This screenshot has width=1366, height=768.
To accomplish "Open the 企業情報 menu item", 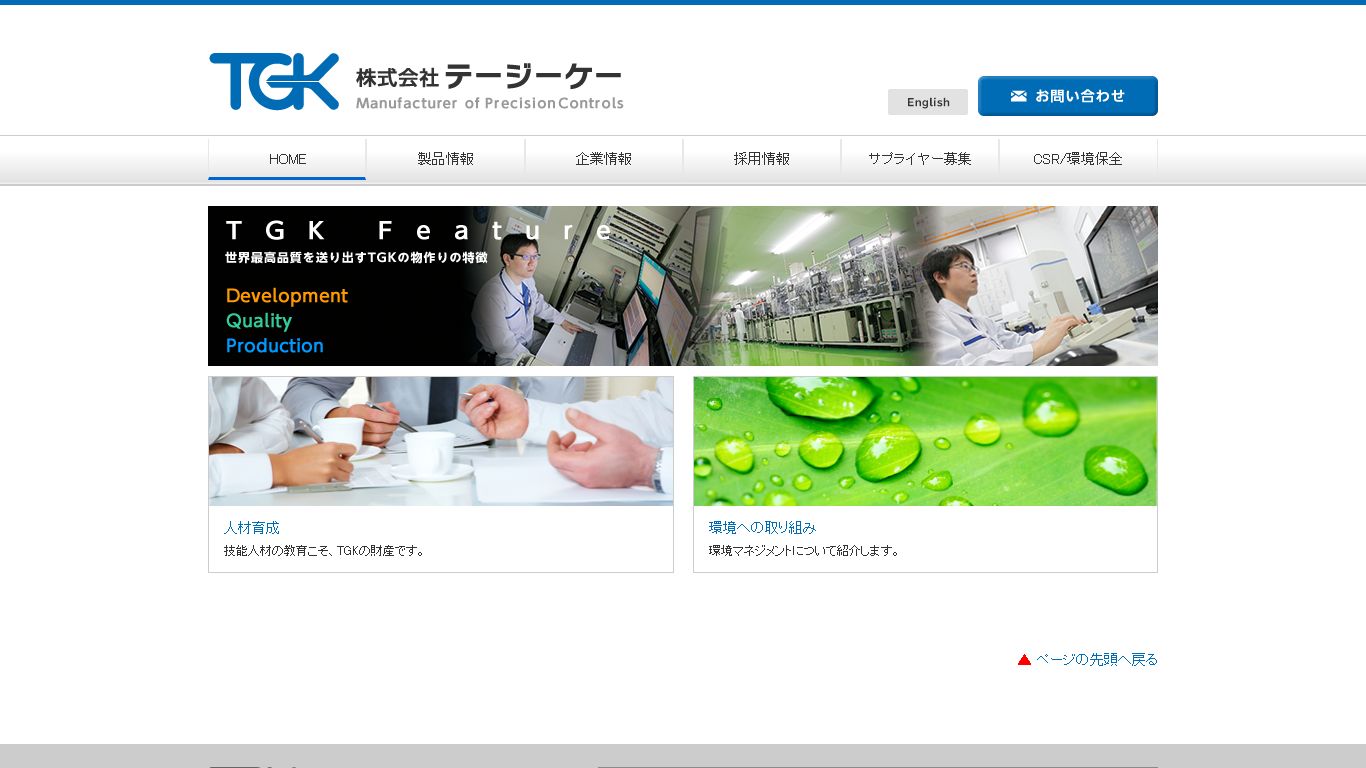I will 604,159.
